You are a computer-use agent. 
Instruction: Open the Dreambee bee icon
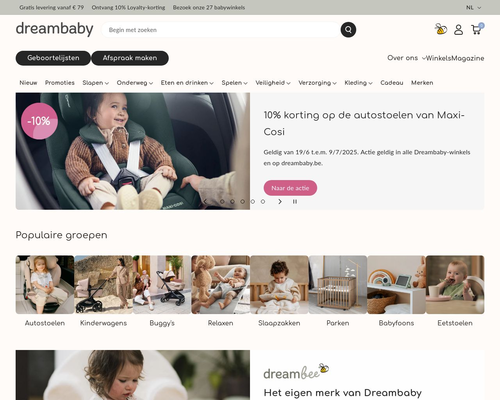pyautogui.click(x=441, y=29)
